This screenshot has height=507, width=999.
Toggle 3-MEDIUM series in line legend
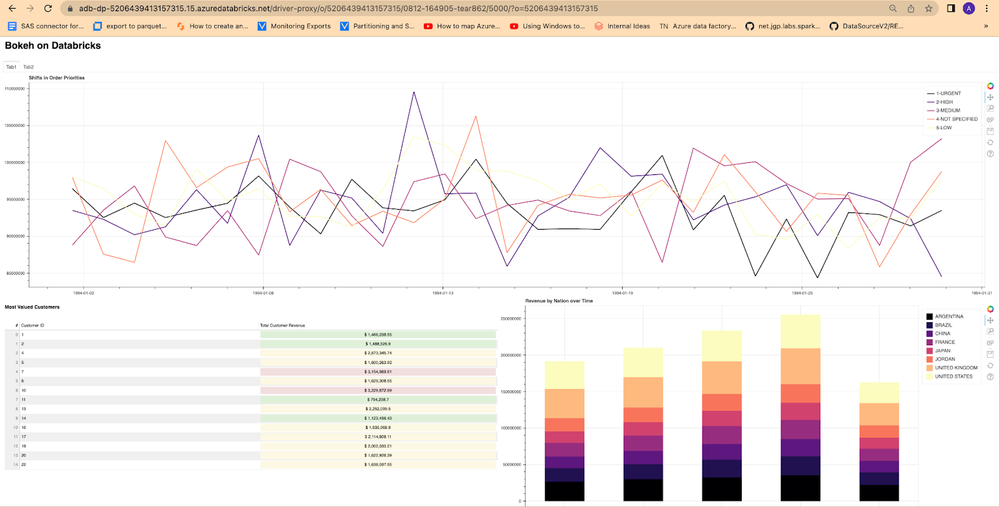pyautogui.click(x=948, y=110)
